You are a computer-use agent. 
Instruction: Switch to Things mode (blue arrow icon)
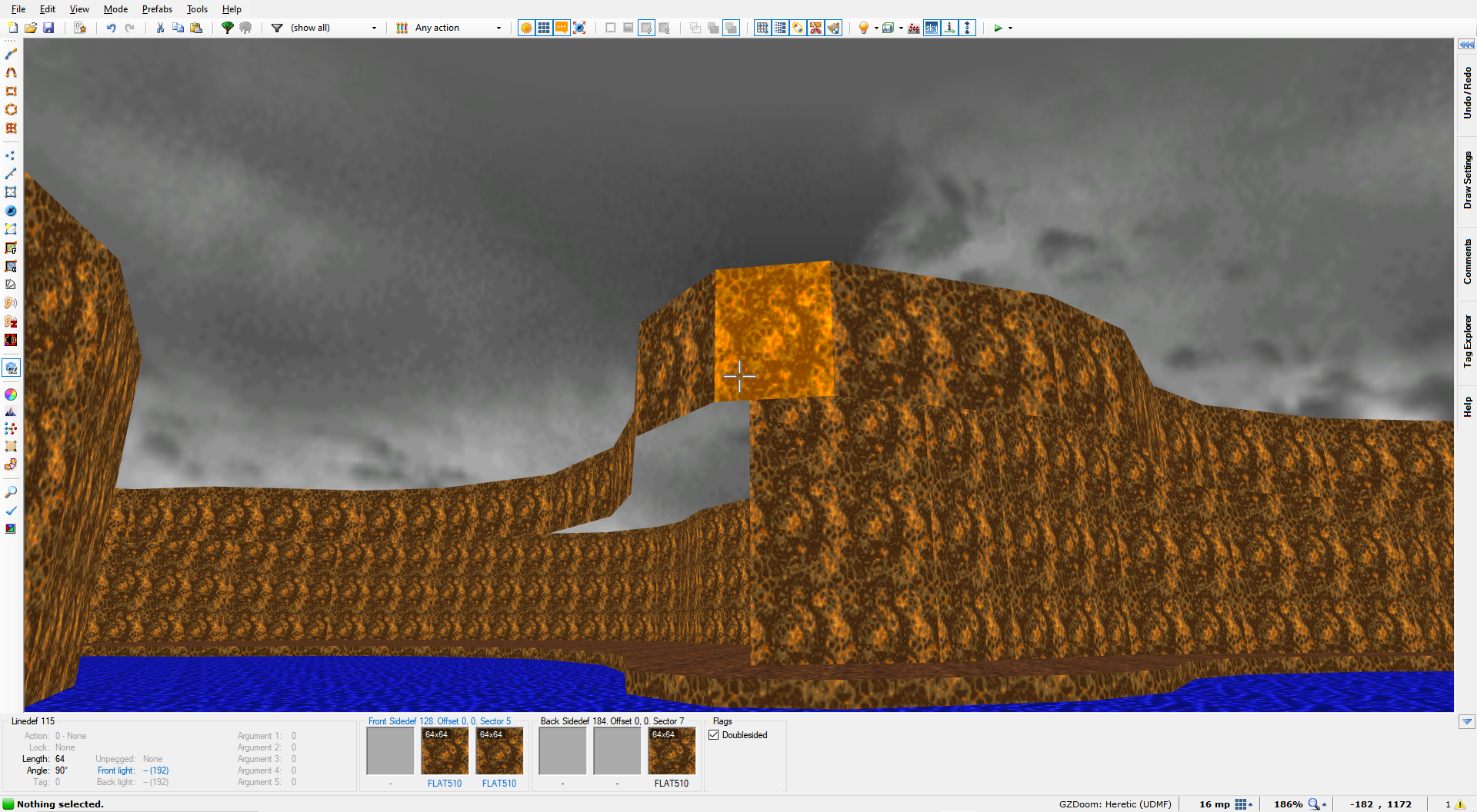(x=11, y=211)
